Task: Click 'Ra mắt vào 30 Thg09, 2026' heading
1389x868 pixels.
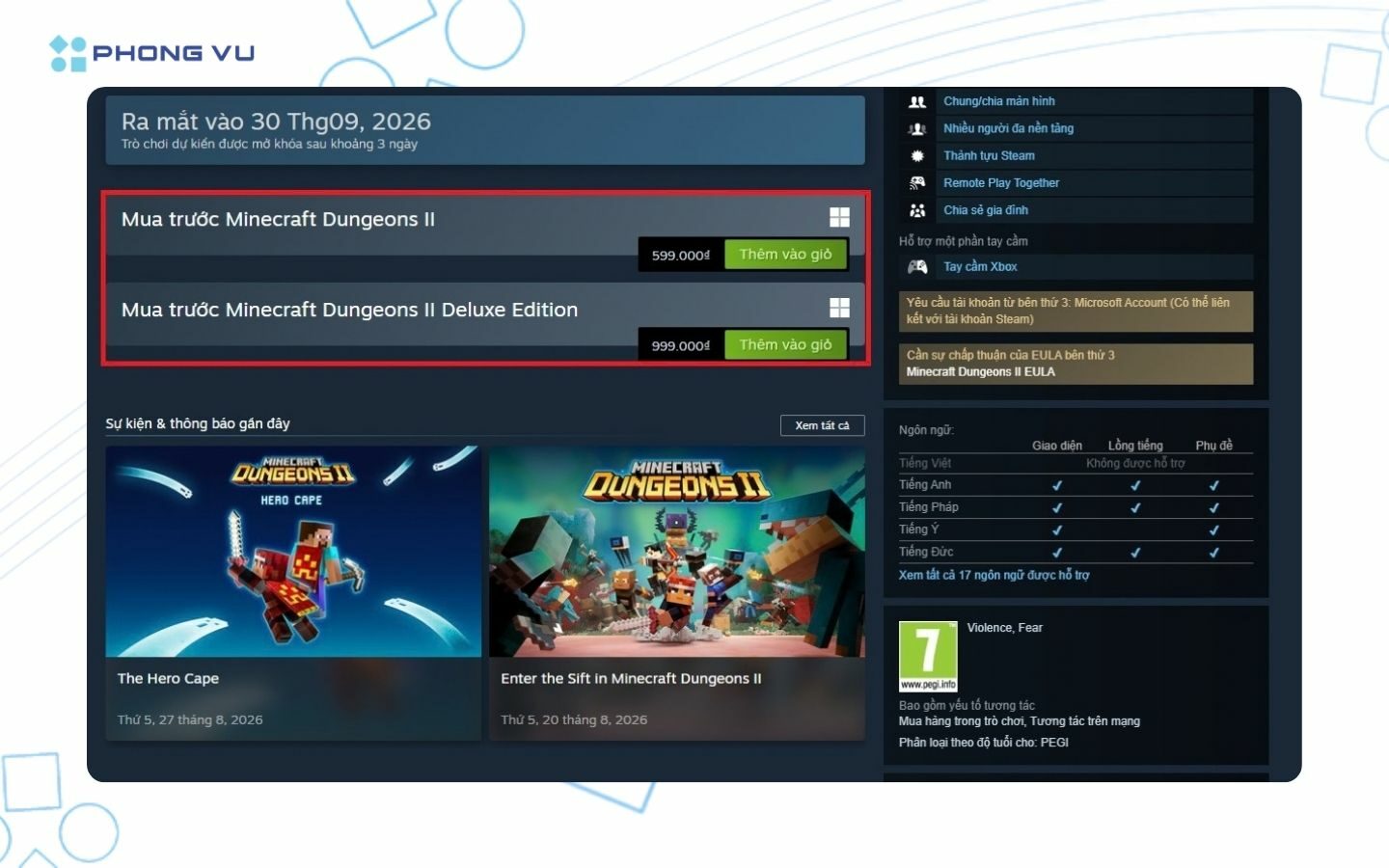Action: (x=276, y=122)
